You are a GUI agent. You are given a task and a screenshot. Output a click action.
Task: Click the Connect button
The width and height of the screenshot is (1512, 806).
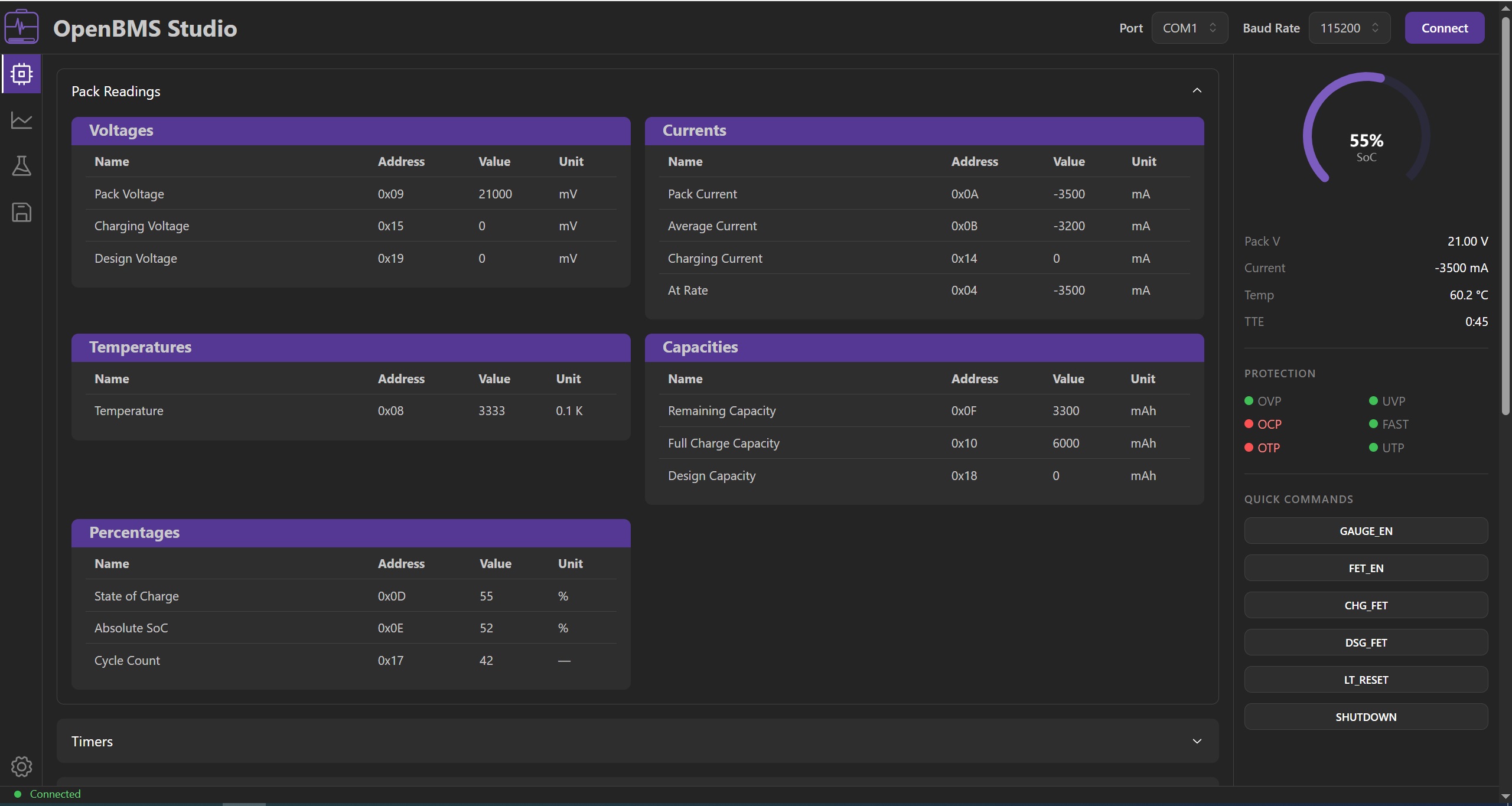[1445, 28]
